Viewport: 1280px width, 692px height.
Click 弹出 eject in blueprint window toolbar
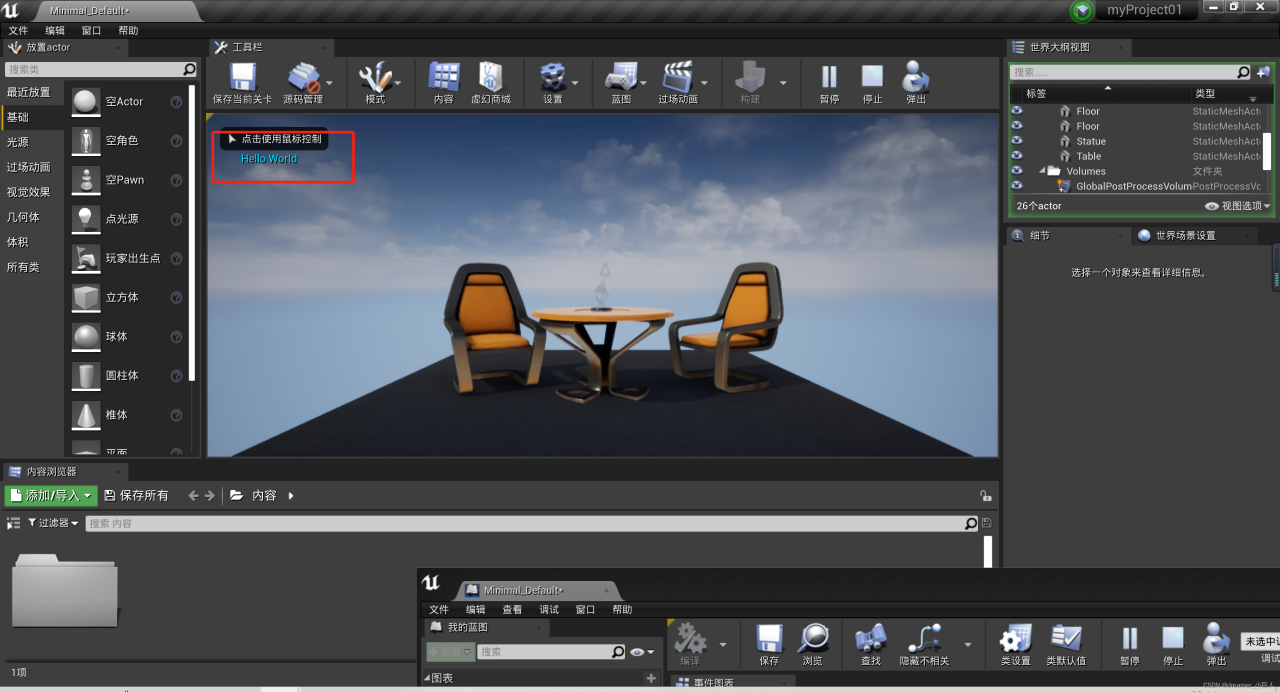(1216, 638)
